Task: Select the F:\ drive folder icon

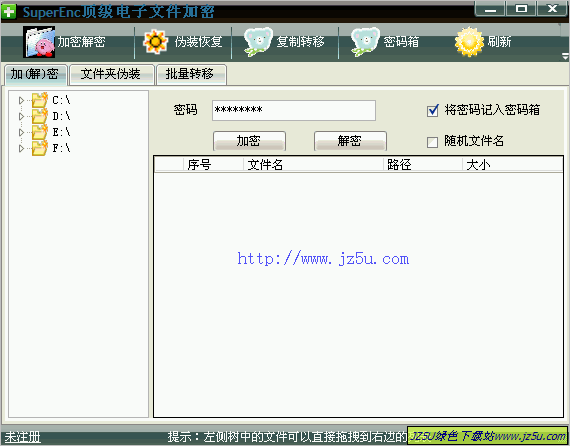Action: click(x=40, y=148)
